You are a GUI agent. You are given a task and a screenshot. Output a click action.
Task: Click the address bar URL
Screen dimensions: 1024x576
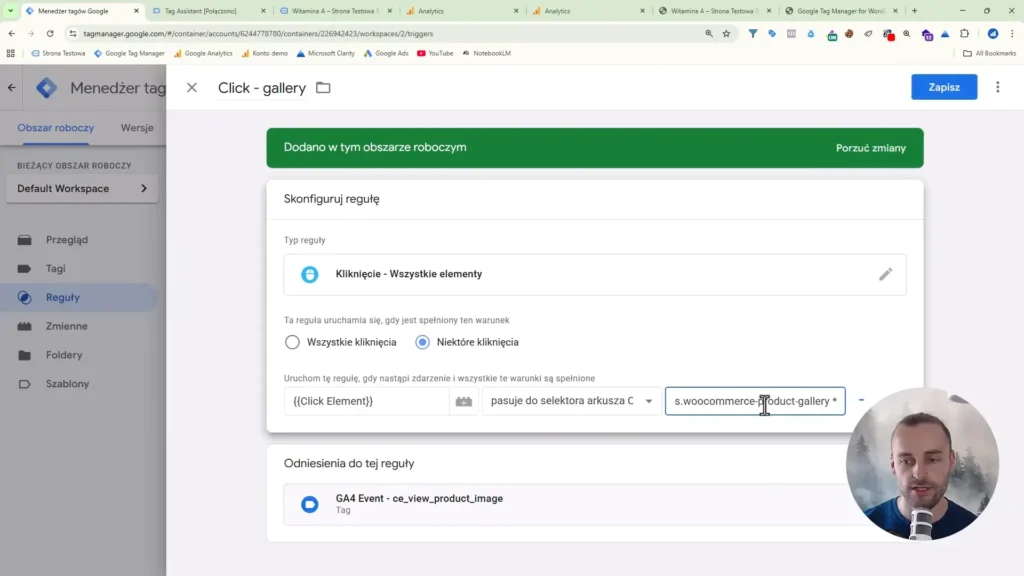pyautogui.click(x=258, y=33)
